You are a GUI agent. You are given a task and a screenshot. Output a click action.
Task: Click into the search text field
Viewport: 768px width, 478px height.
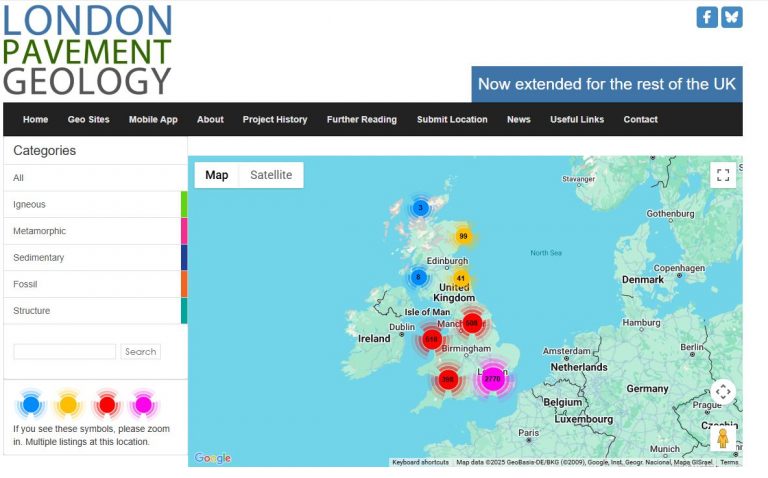pyautogui.click(x=64, y=352)
